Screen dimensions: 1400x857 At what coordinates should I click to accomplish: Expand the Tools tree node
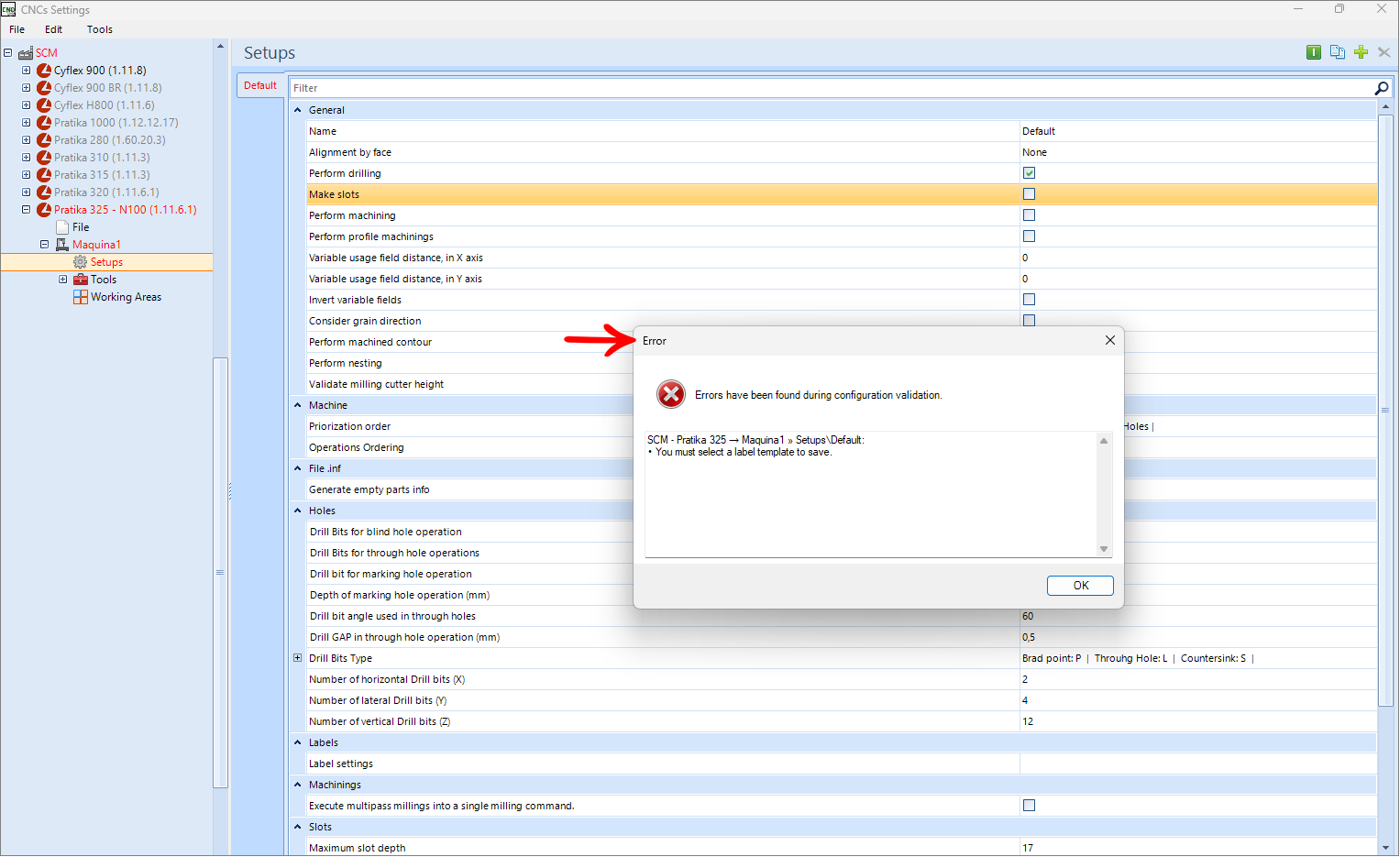click(63, 280)
